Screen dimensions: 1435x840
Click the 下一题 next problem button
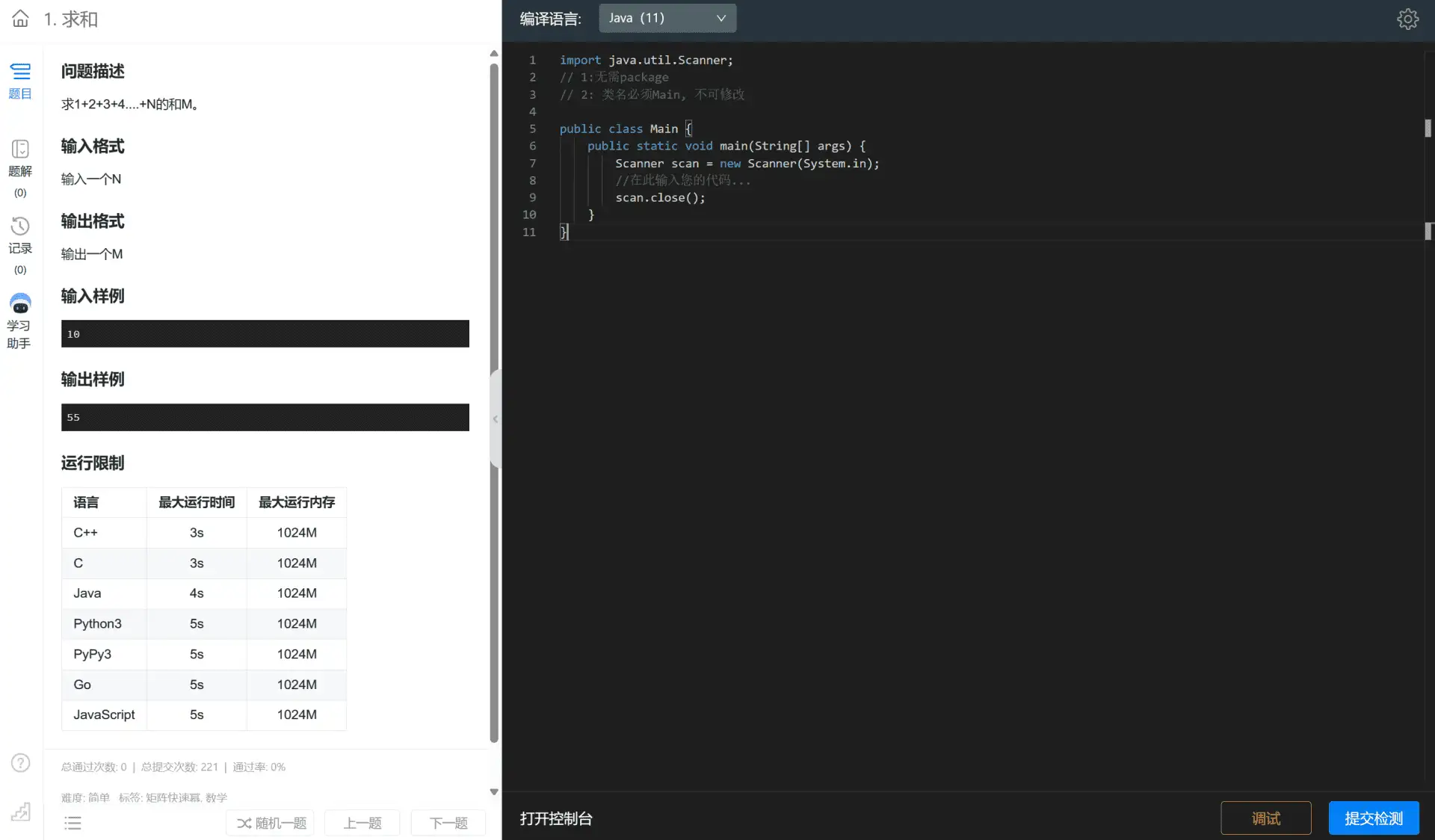(448, 823)
